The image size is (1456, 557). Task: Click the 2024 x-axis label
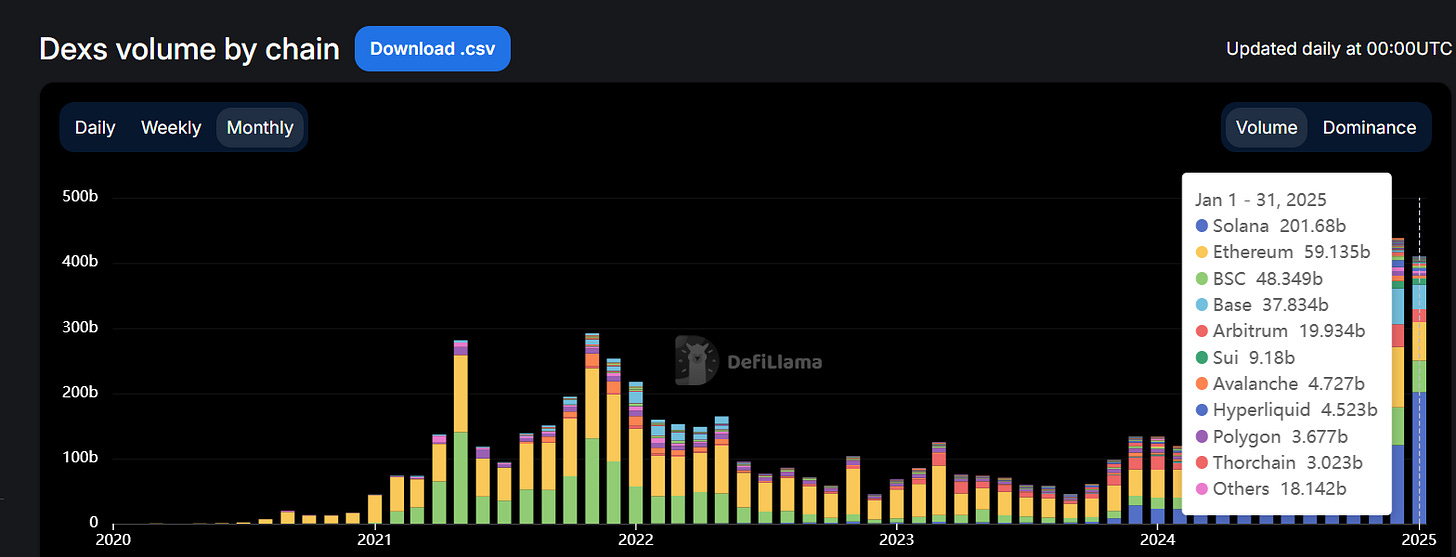(x=1158, y=541)
